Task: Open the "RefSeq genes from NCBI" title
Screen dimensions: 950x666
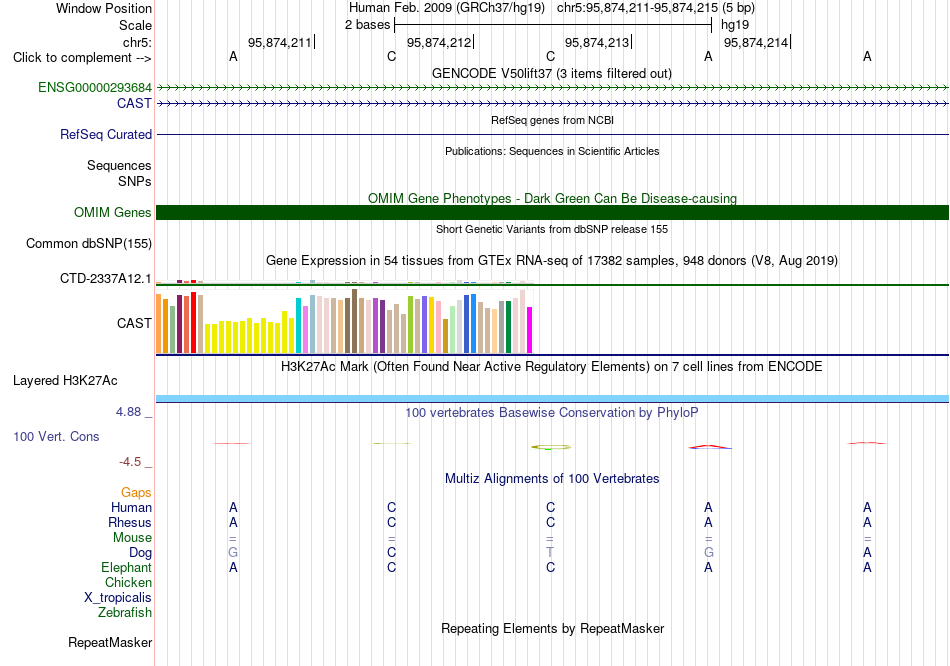Action: click(552, 120)
